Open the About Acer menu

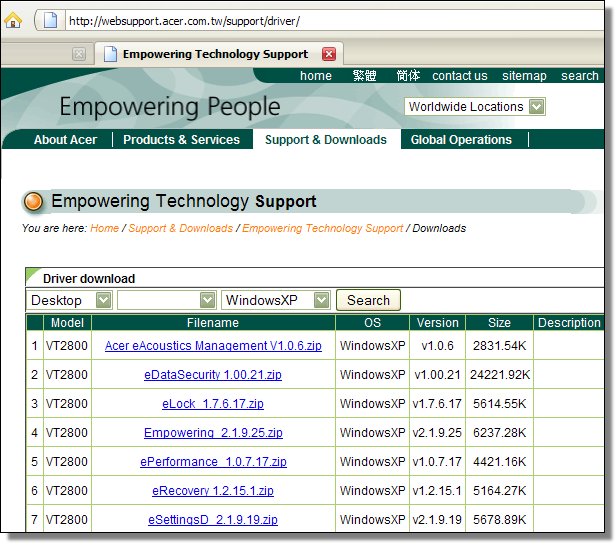pyautogui.click(x=65, y=140)
